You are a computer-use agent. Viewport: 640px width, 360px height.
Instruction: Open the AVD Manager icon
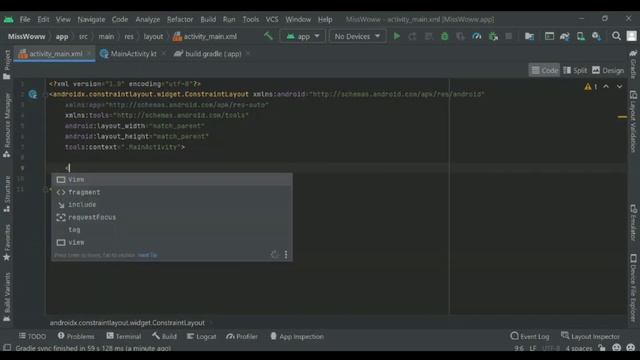(580, 36)
